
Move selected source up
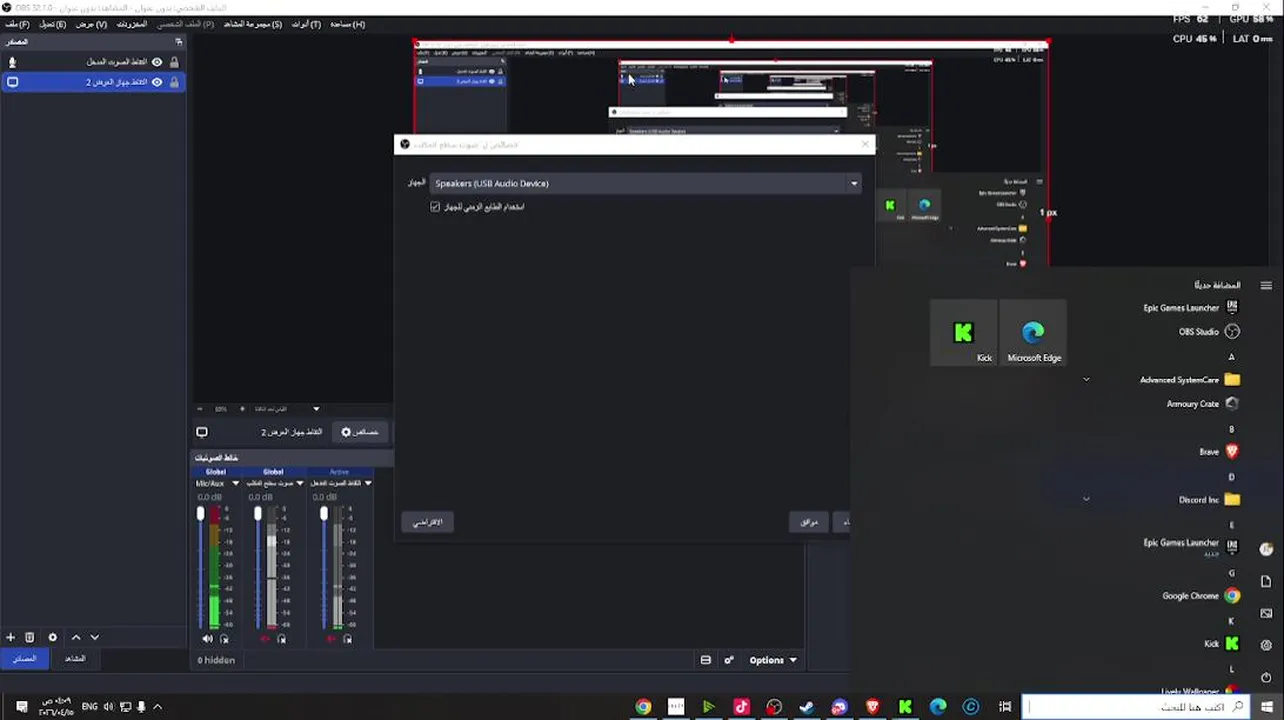(x=75, y=637)
